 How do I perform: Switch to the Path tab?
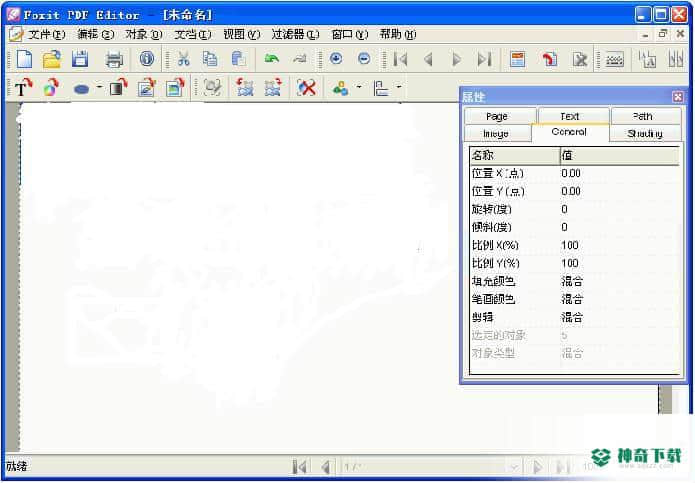point(646,116)
